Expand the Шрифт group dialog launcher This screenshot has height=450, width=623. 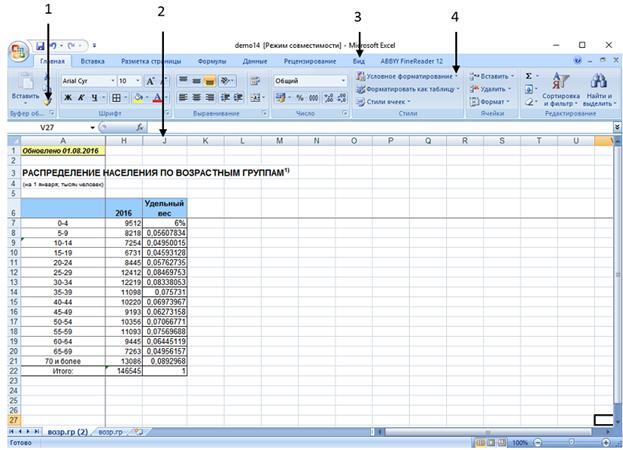coord(168,114)
